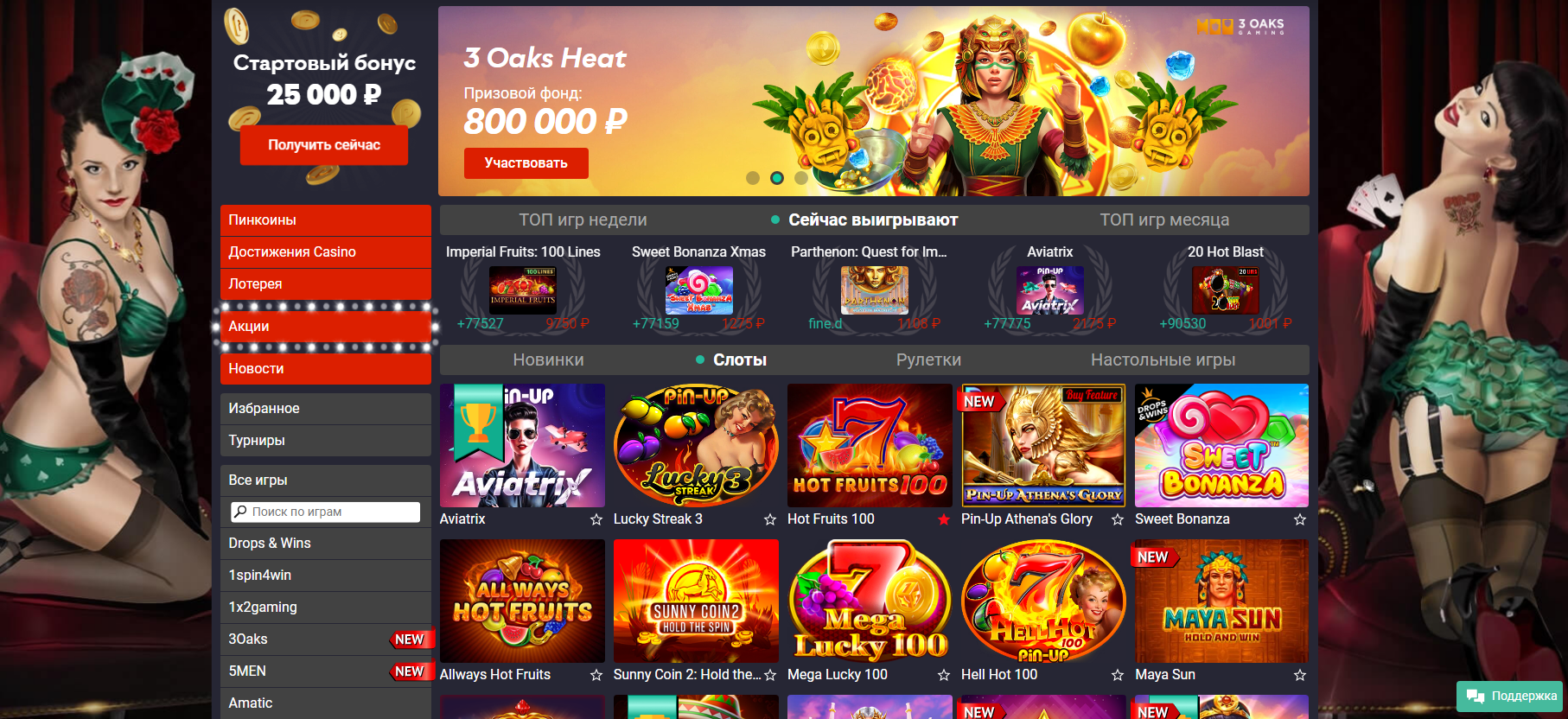Click the Поиск по играм field
1568x719 pixels.
[x=326, y=512]
